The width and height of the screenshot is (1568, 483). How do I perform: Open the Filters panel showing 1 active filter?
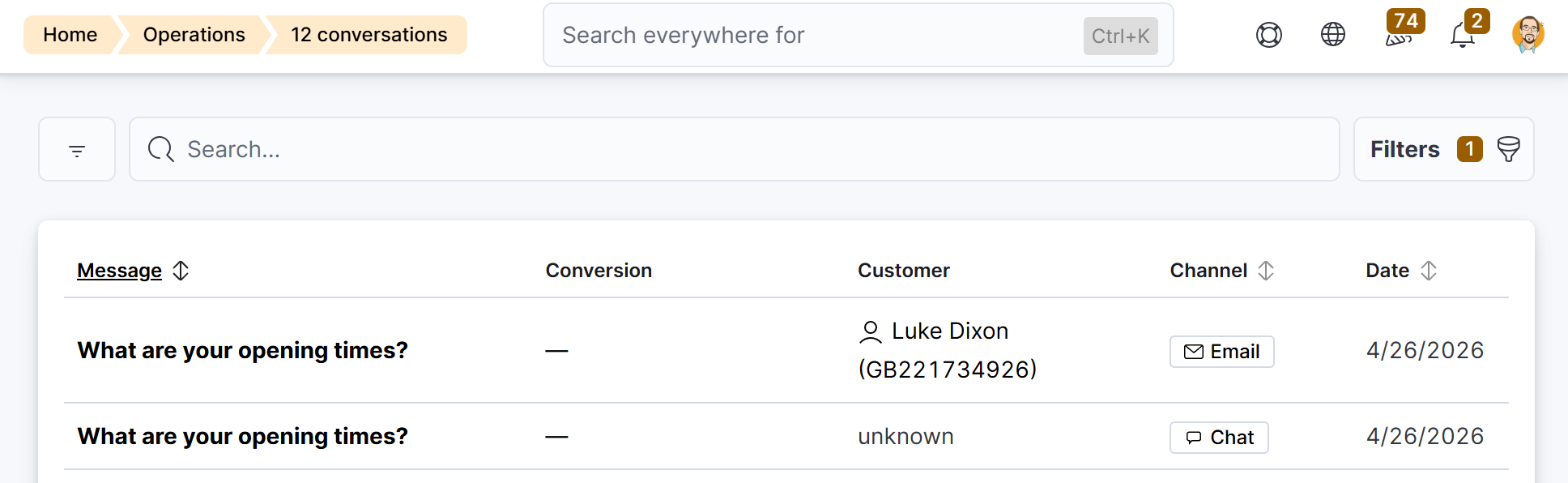[1405, 149]
